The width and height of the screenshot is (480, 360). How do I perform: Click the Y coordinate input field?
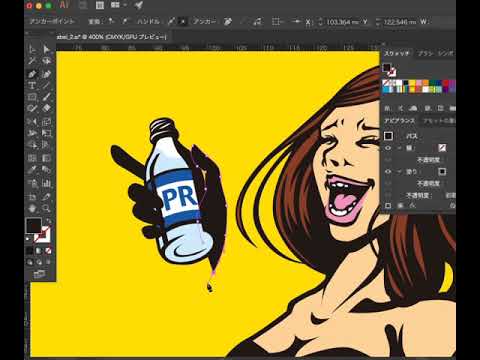(400, 22)
